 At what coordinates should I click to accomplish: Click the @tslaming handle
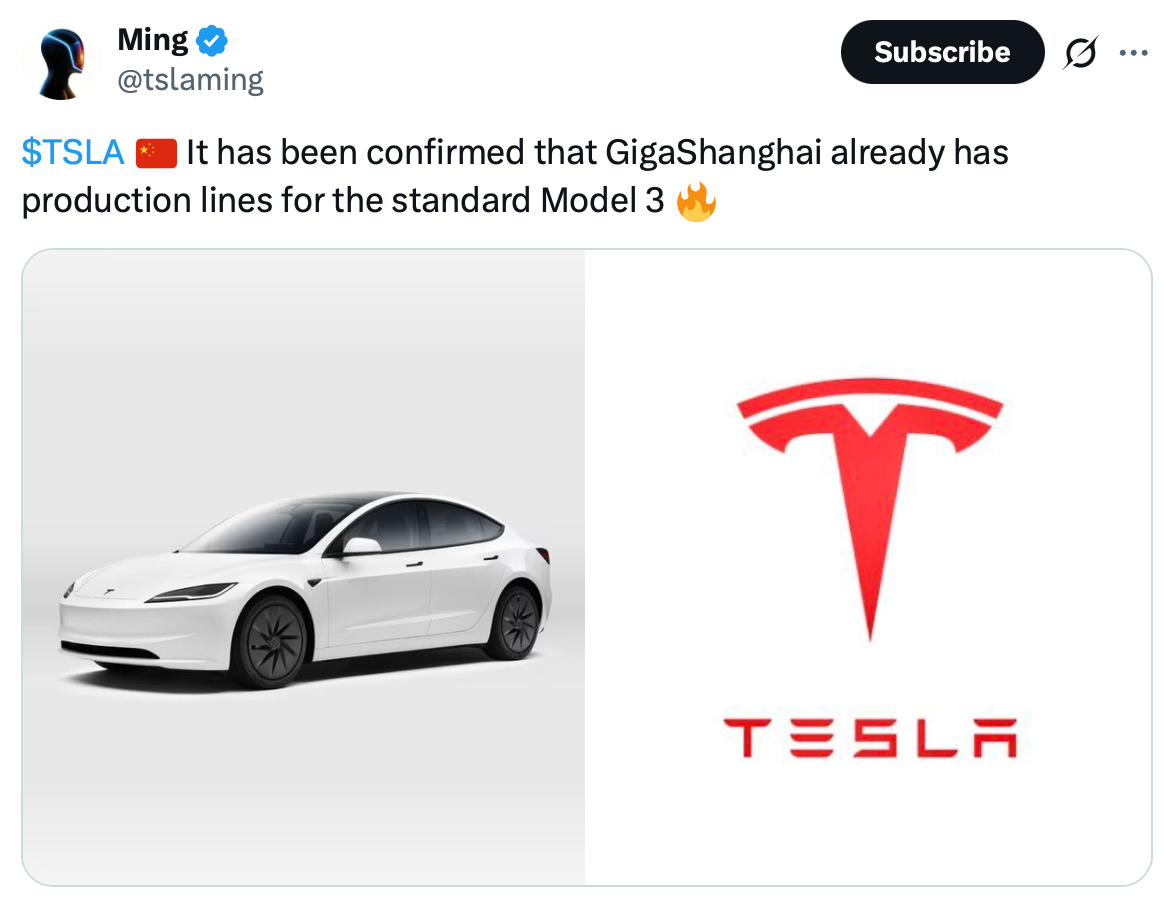190,78
